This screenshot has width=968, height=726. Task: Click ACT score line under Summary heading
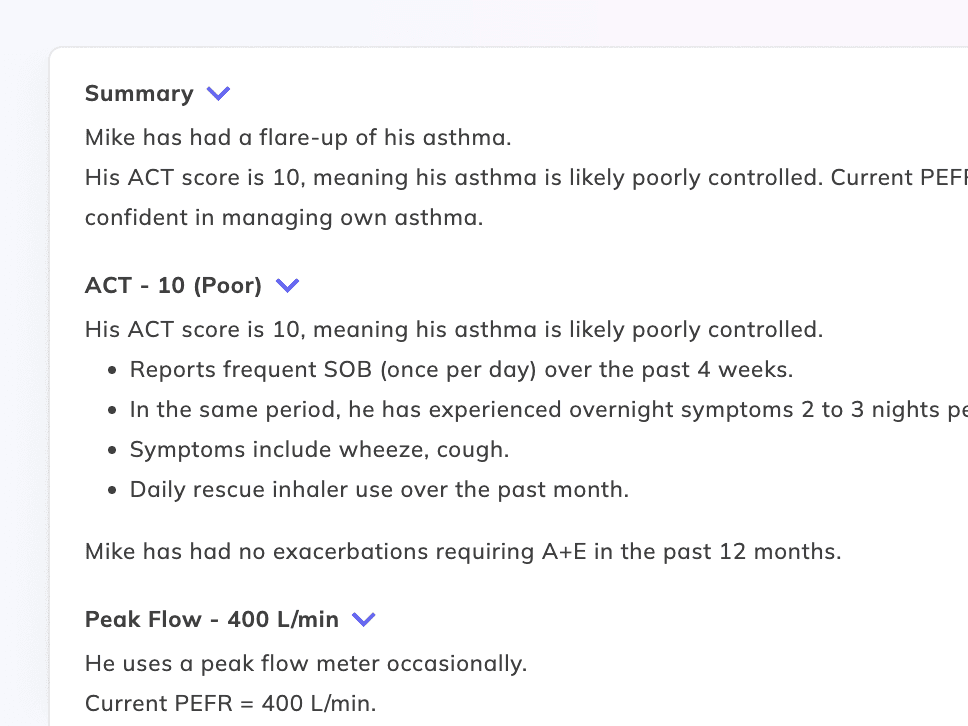[x=500, y=178]
